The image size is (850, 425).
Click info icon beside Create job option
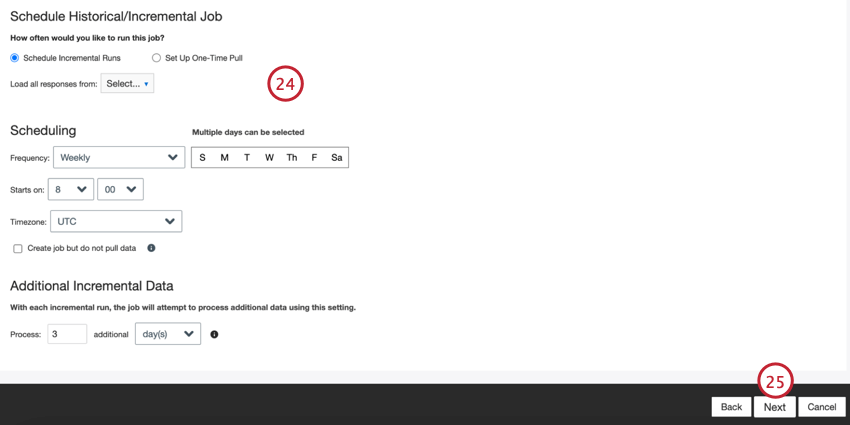151,248
